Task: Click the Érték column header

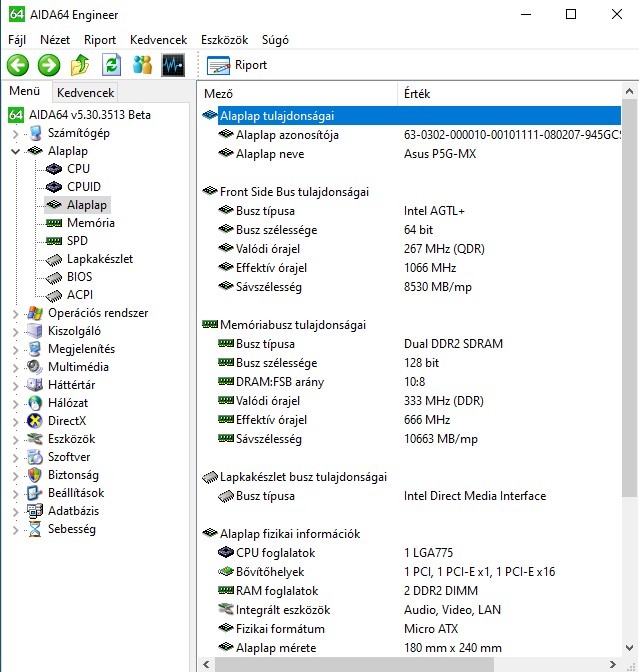Action: point(509,94)
